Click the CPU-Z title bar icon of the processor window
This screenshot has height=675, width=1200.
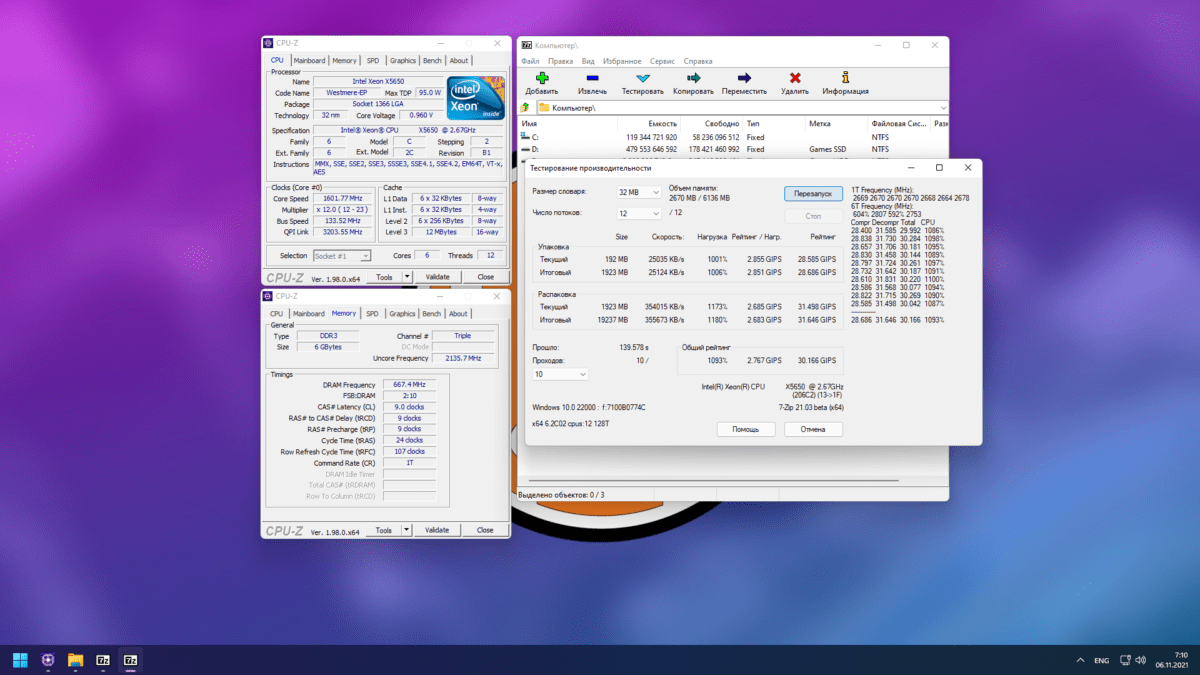tap(267, 44)
